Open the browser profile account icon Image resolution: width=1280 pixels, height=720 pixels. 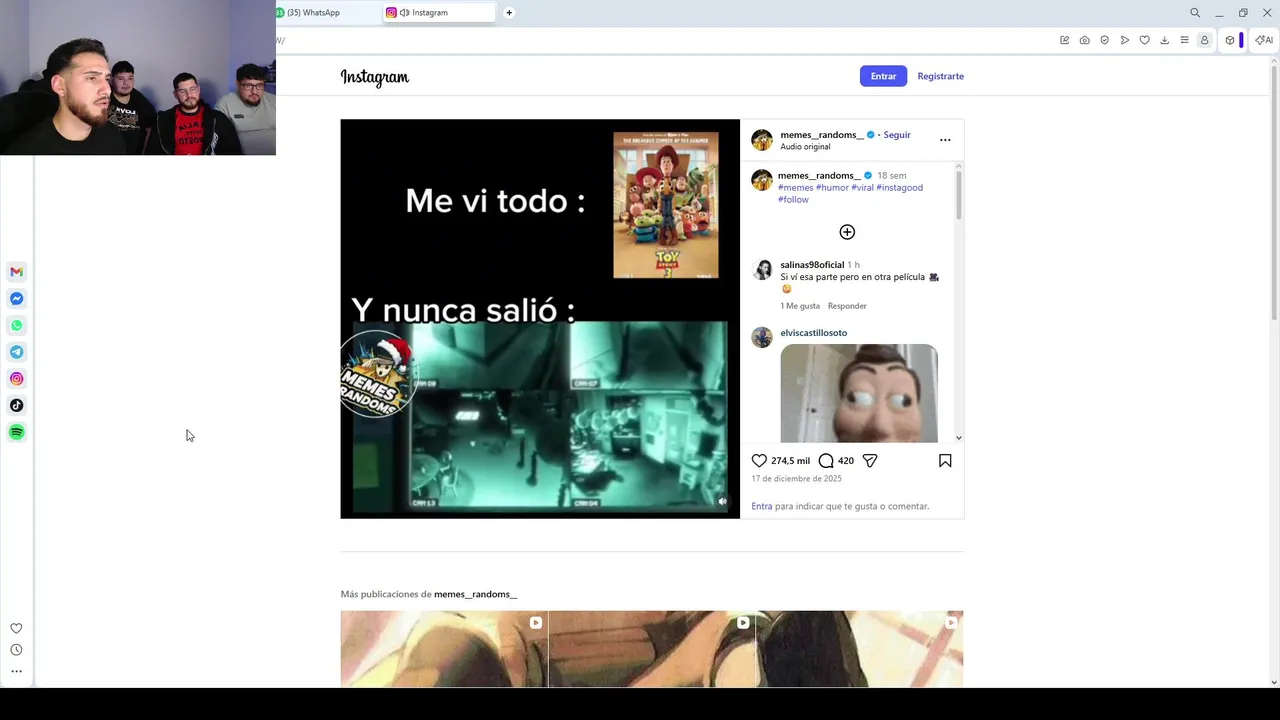(x=1204, y=40)
